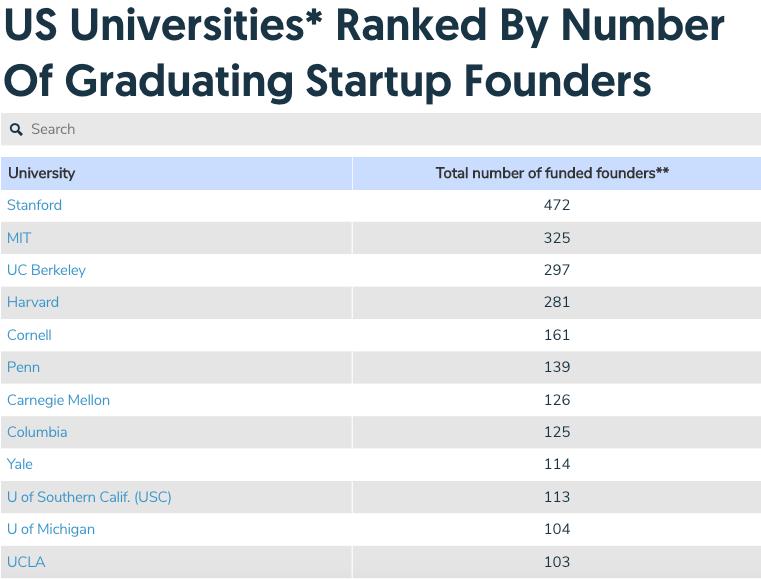Open the MIT link

tap(19, 238)
